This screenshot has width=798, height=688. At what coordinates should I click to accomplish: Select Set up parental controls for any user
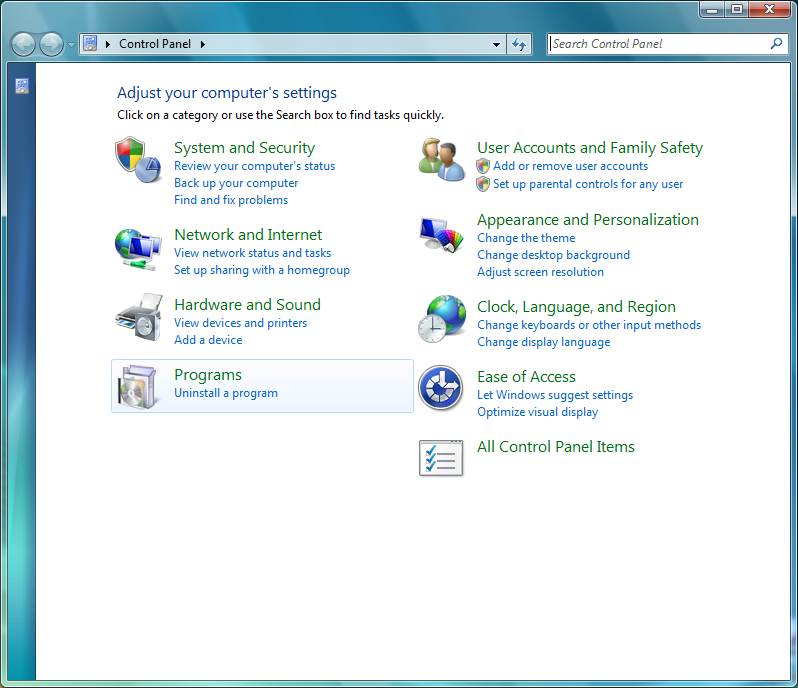pyautogui.click(x=588, y=184)
